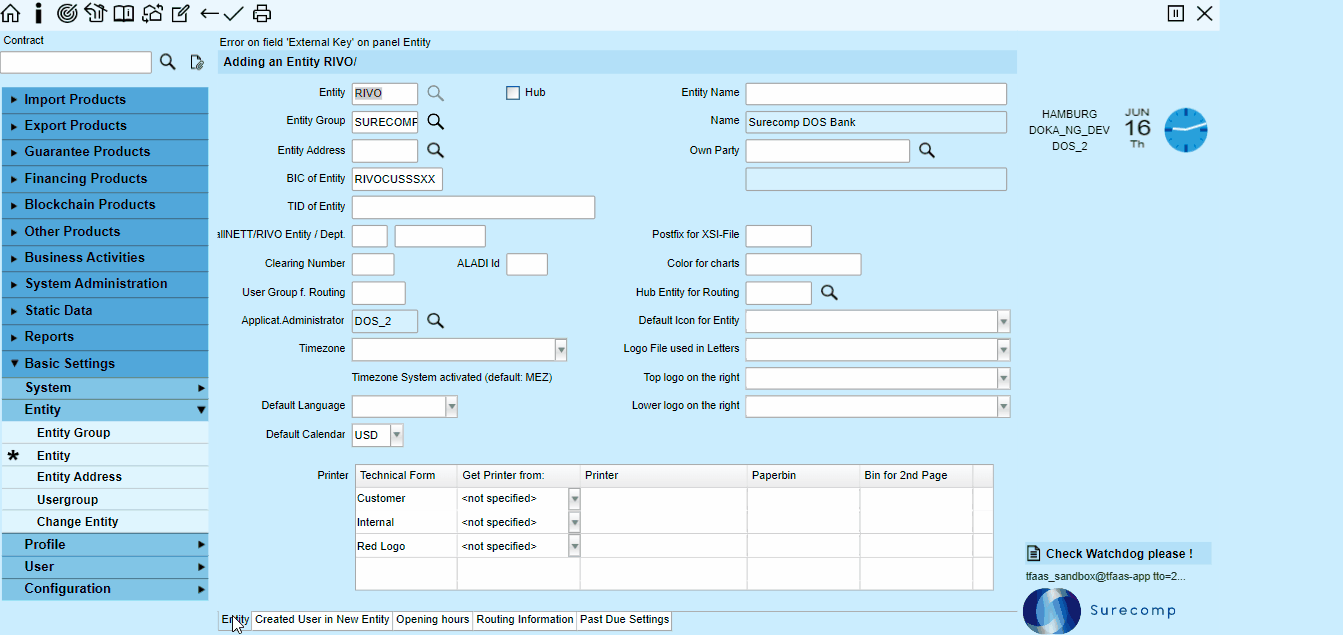Click the Surecomp logo
The image size is (1343, 635).
click(1100, 610)
